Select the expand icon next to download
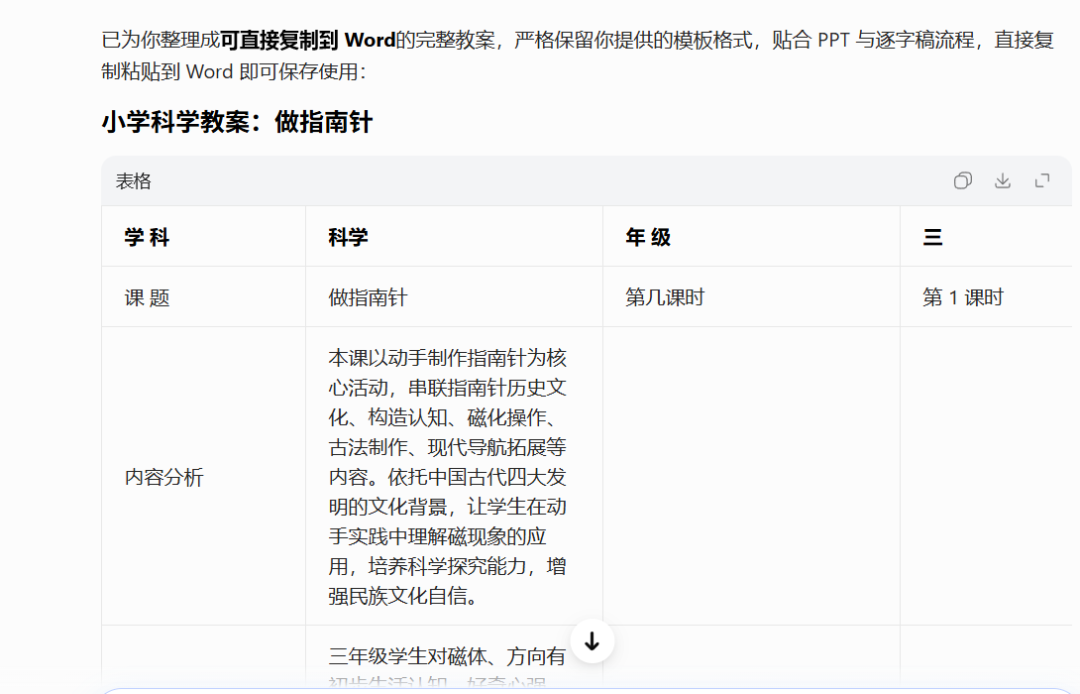This screenshot has width=1080, height=694. coord(1042,180)
